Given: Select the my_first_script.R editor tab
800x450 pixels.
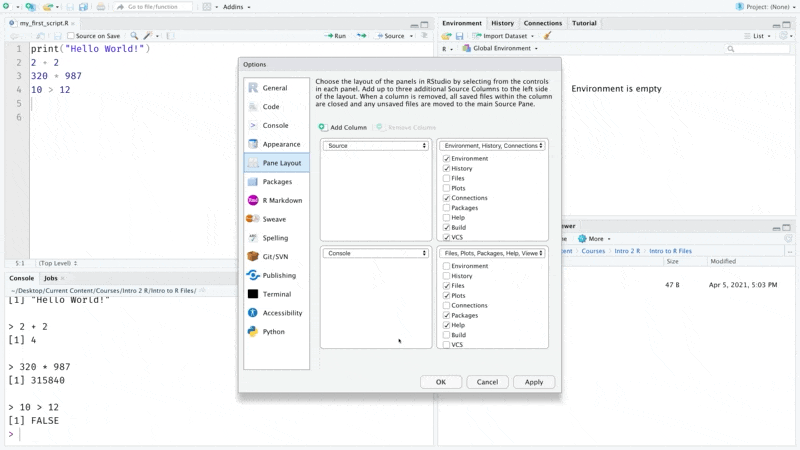Looking at the screenshot, I should tap(44, 23).
